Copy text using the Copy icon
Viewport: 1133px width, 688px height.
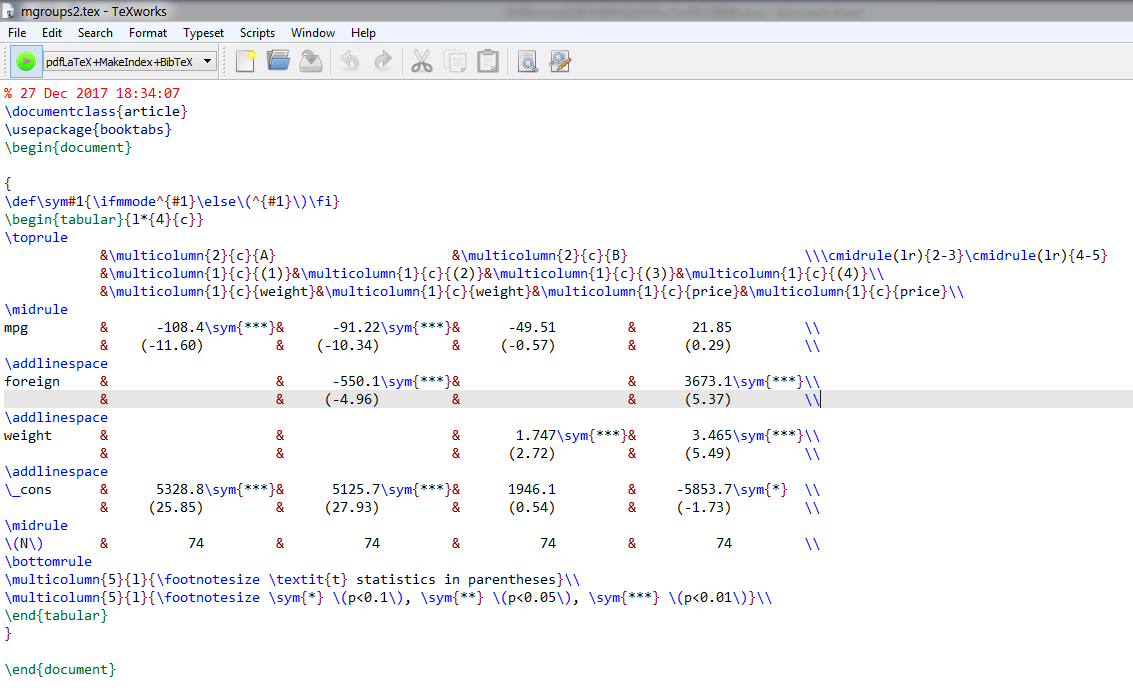click(456, 61)
